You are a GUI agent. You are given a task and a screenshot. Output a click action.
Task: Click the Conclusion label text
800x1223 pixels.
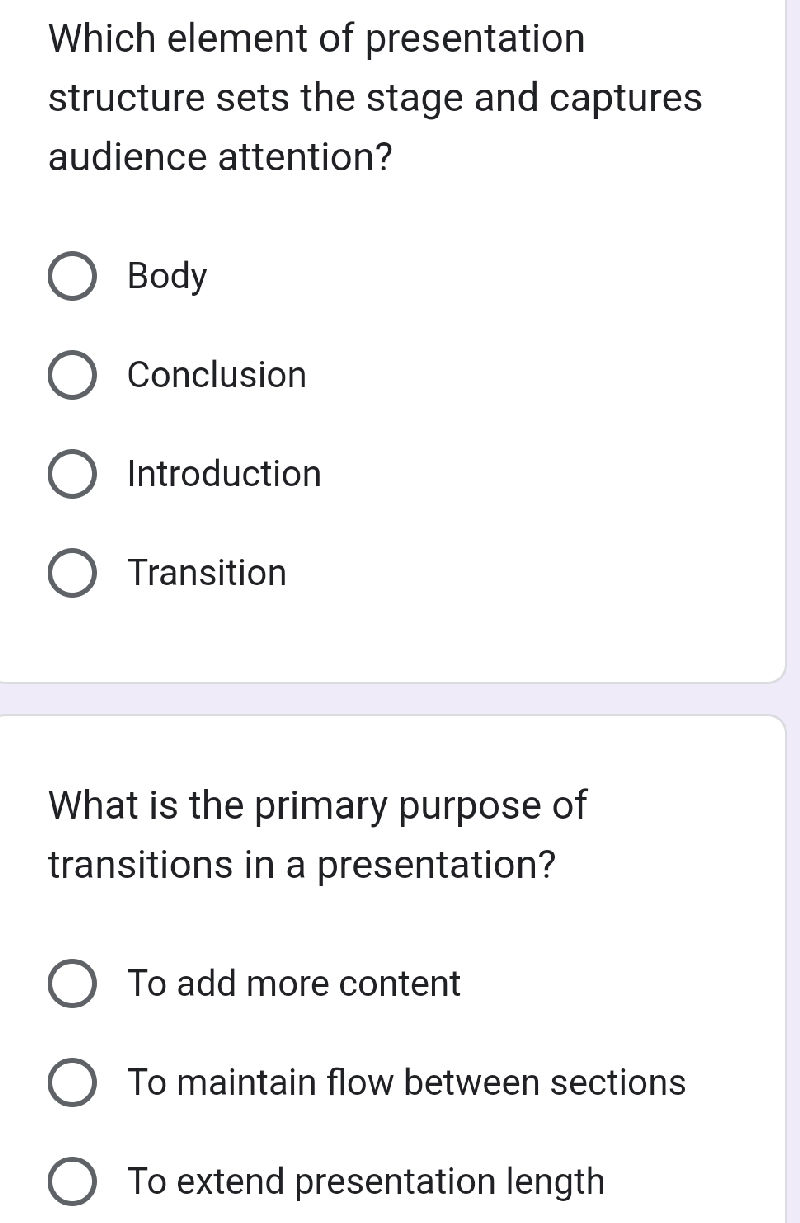coord(216,375)
